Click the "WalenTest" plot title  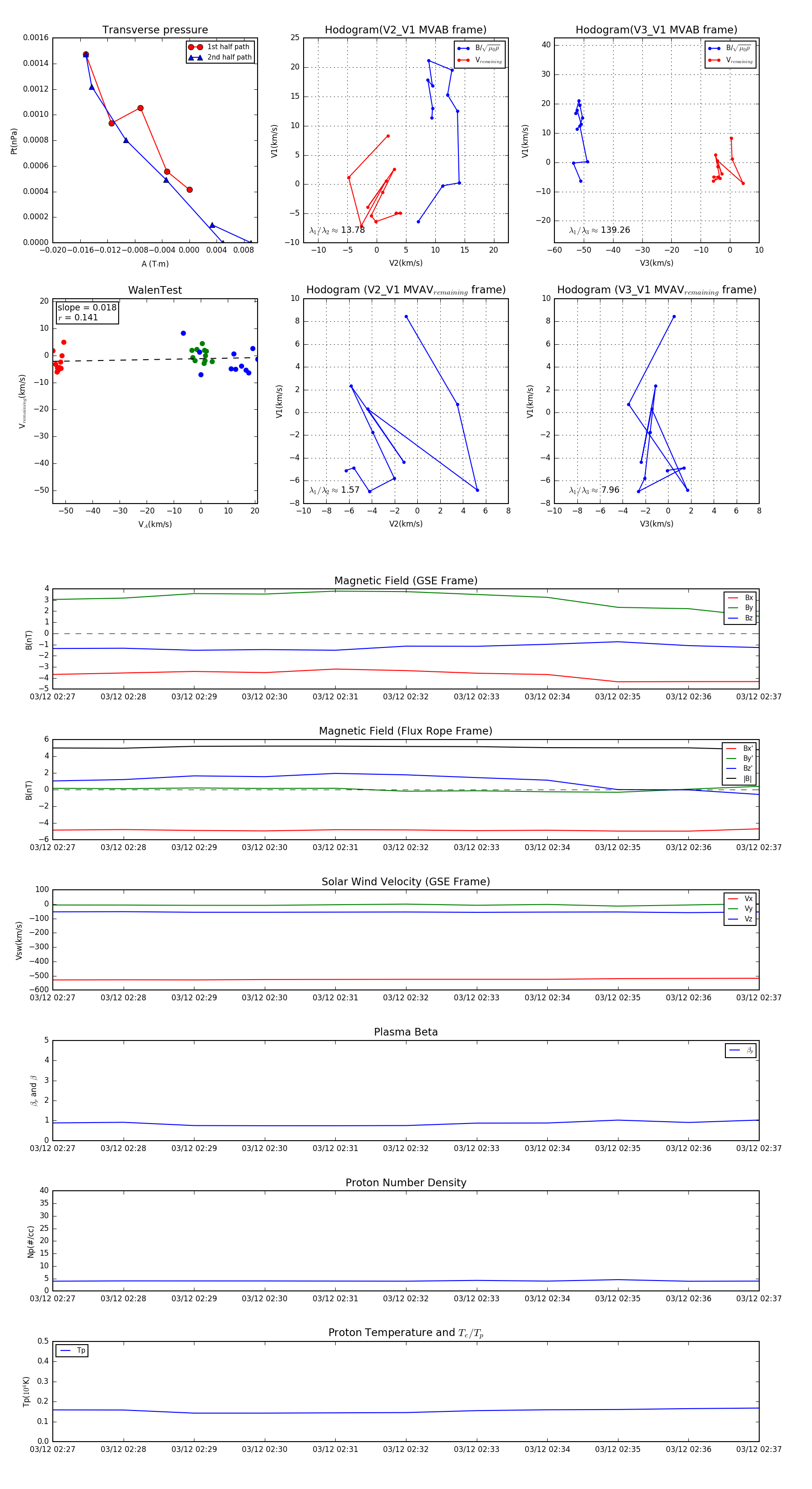click(x=155, y=290)
